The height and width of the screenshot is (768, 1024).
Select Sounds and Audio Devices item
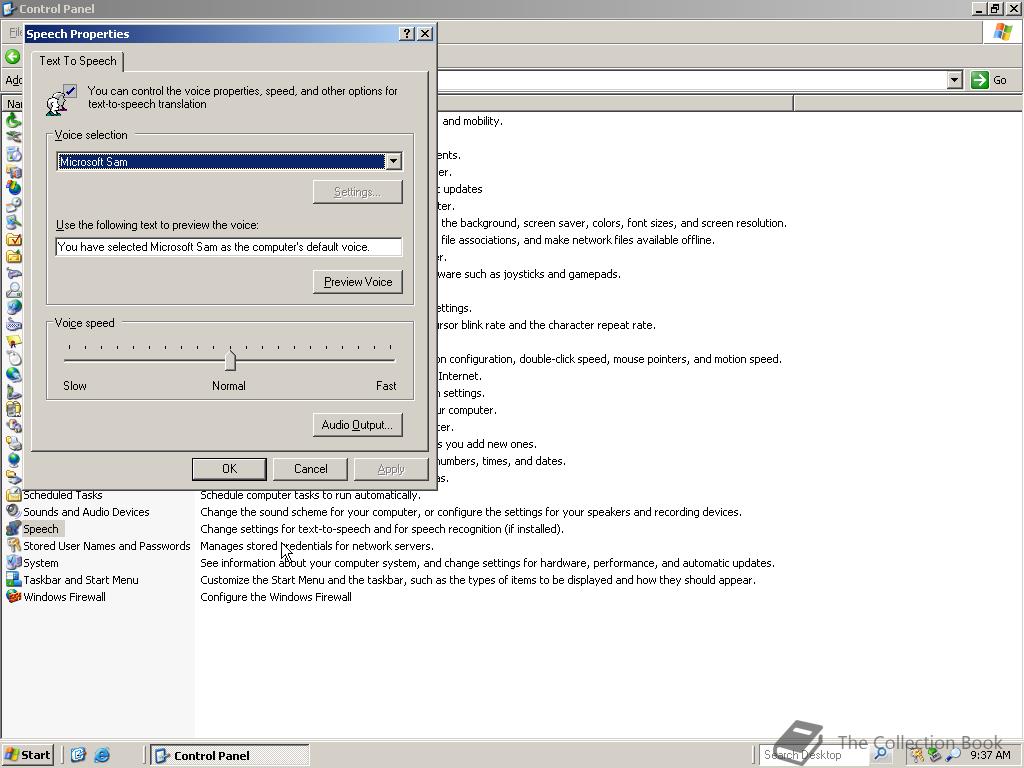click(x=86, y=512)
